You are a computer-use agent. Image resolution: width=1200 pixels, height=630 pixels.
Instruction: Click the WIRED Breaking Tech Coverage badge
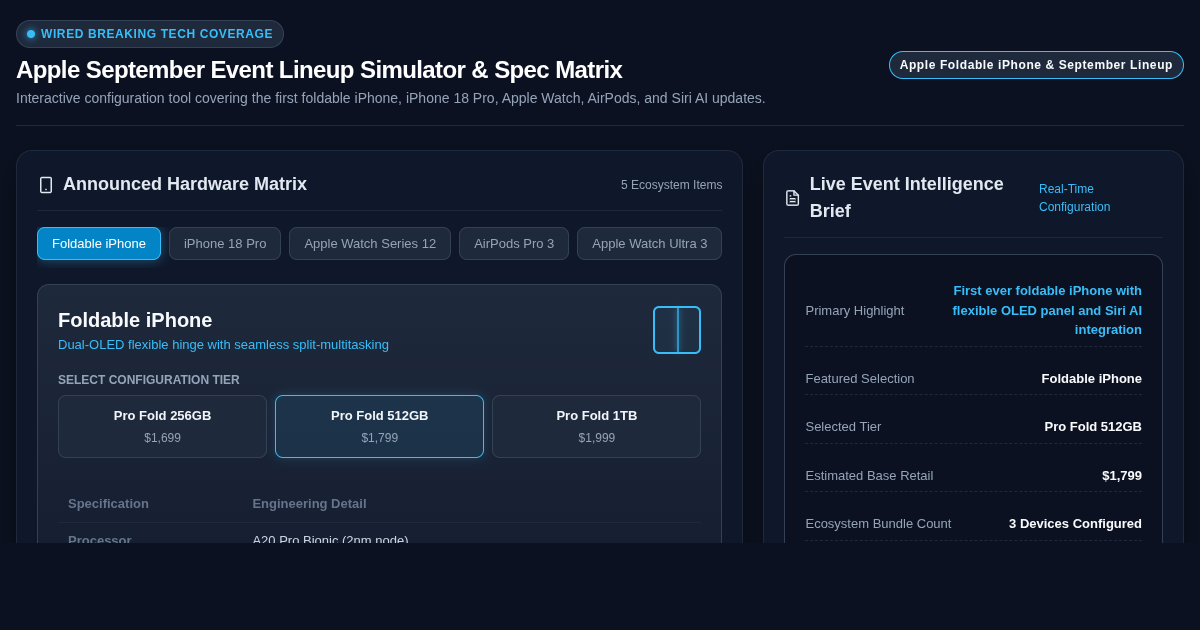point(150,34)
